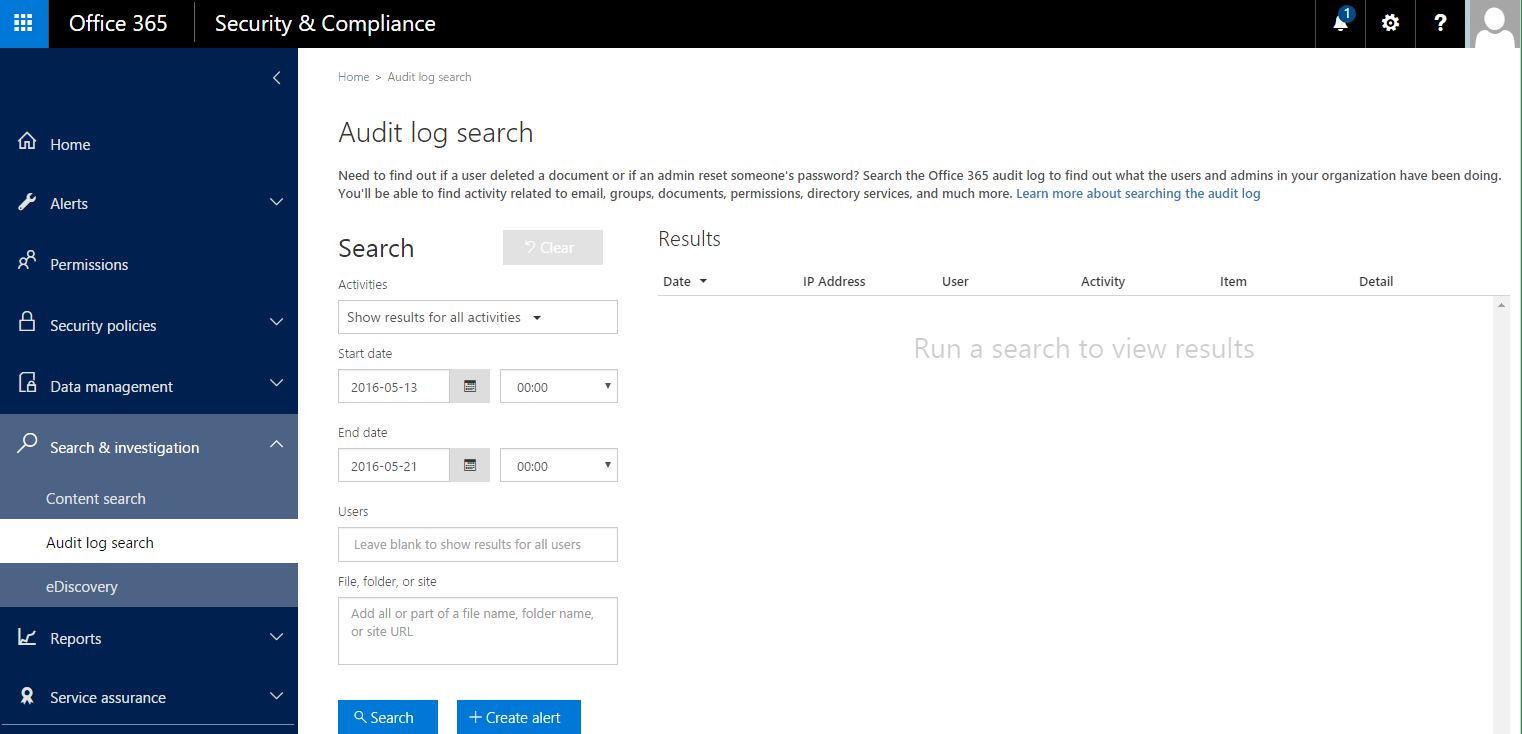Collapse the left navigation pane
Viewport: 1522px width, 734px height.
pos(276,77)
